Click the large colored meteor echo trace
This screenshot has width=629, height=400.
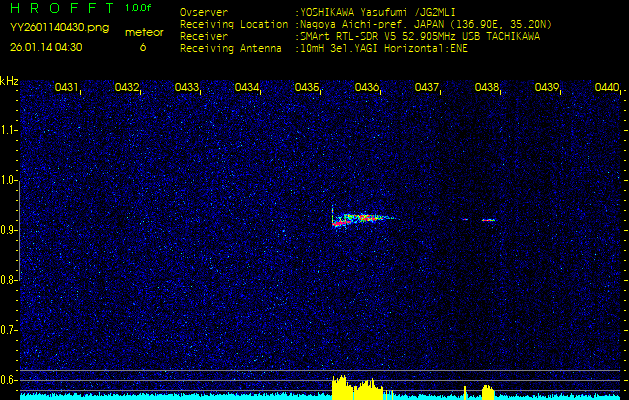click(362, 217)
